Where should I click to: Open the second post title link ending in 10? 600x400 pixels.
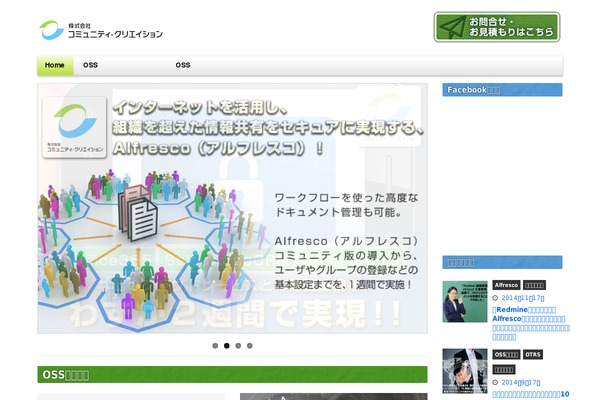click(530, 394)
